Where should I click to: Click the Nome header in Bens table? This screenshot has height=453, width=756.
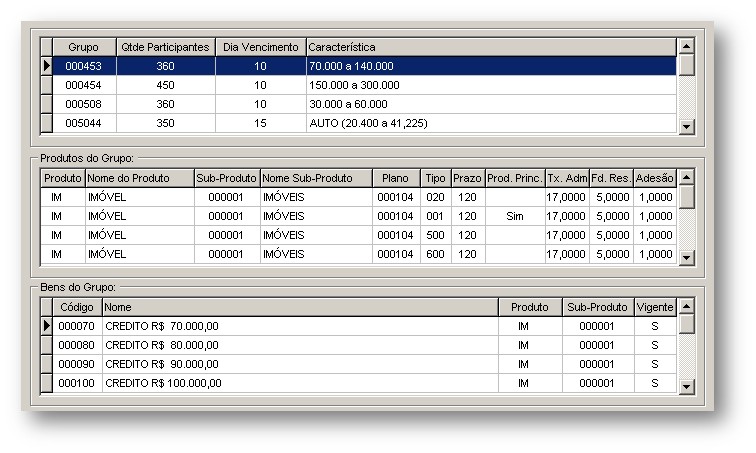[300, 307]
